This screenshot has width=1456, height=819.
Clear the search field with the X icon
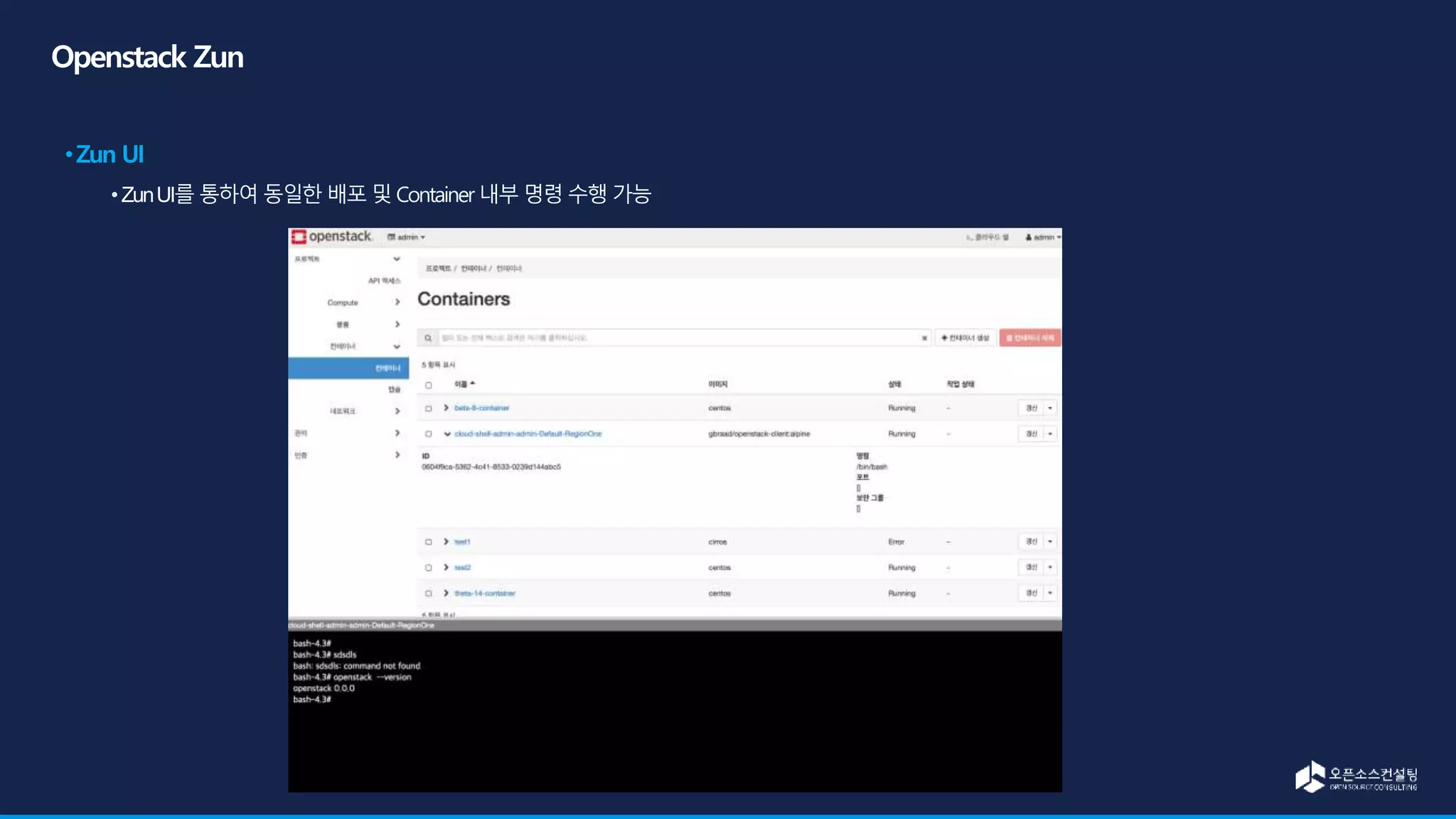924,338
